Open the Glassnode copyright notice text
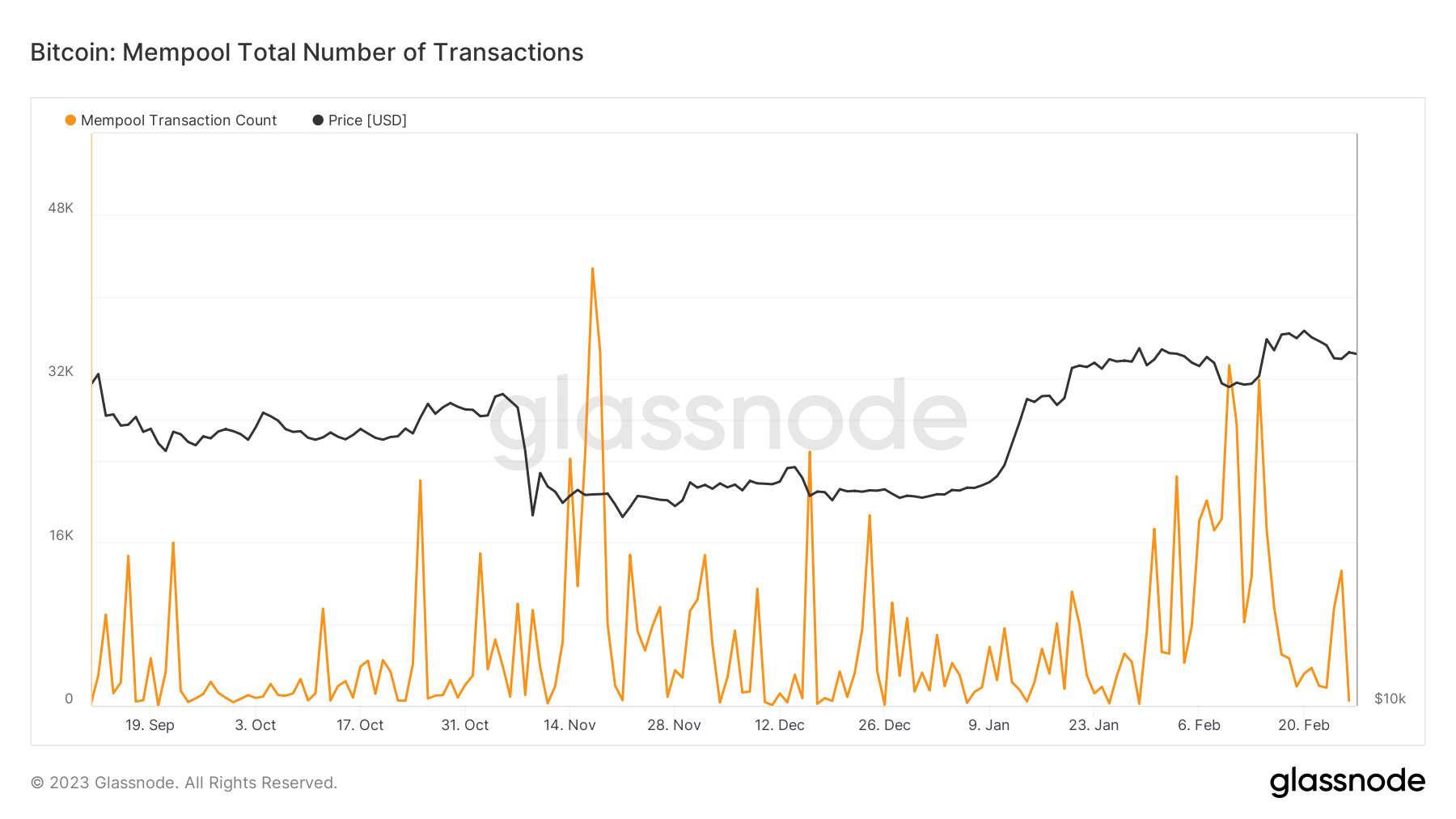Viewport: 1456px width, 819px height. 184,783
